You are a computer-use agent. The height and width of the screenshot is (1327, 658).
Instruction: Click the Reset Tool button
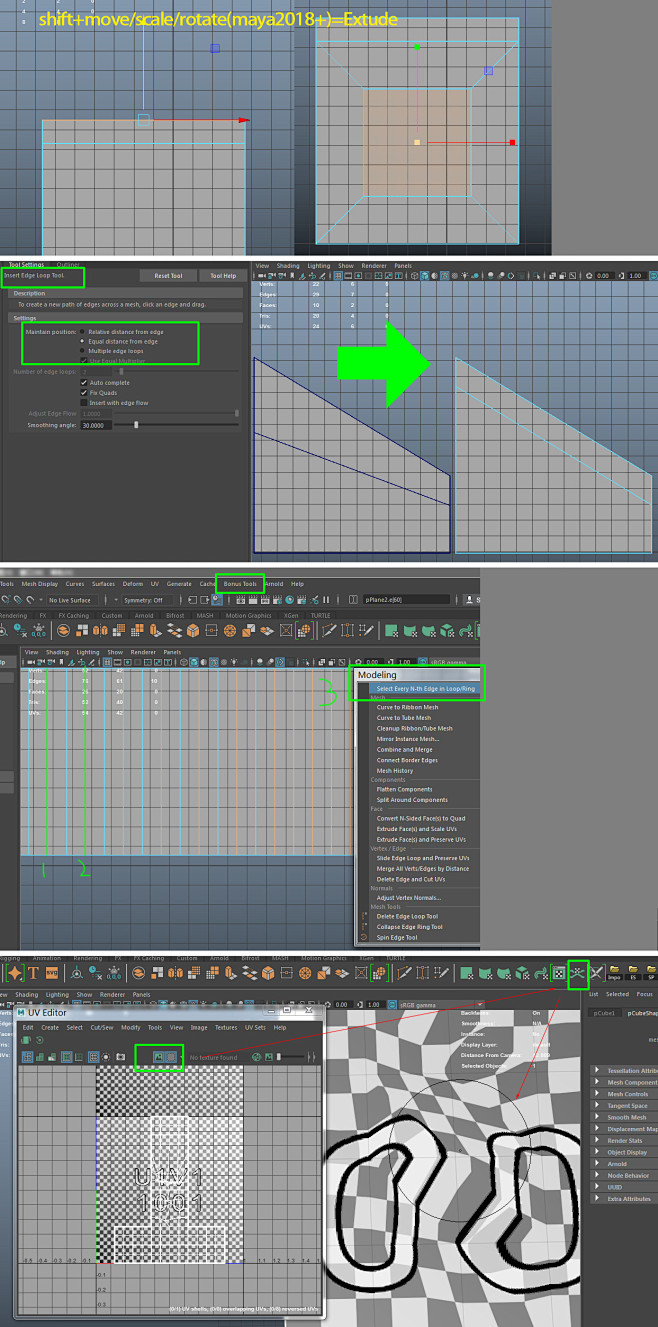coord(168,276)
